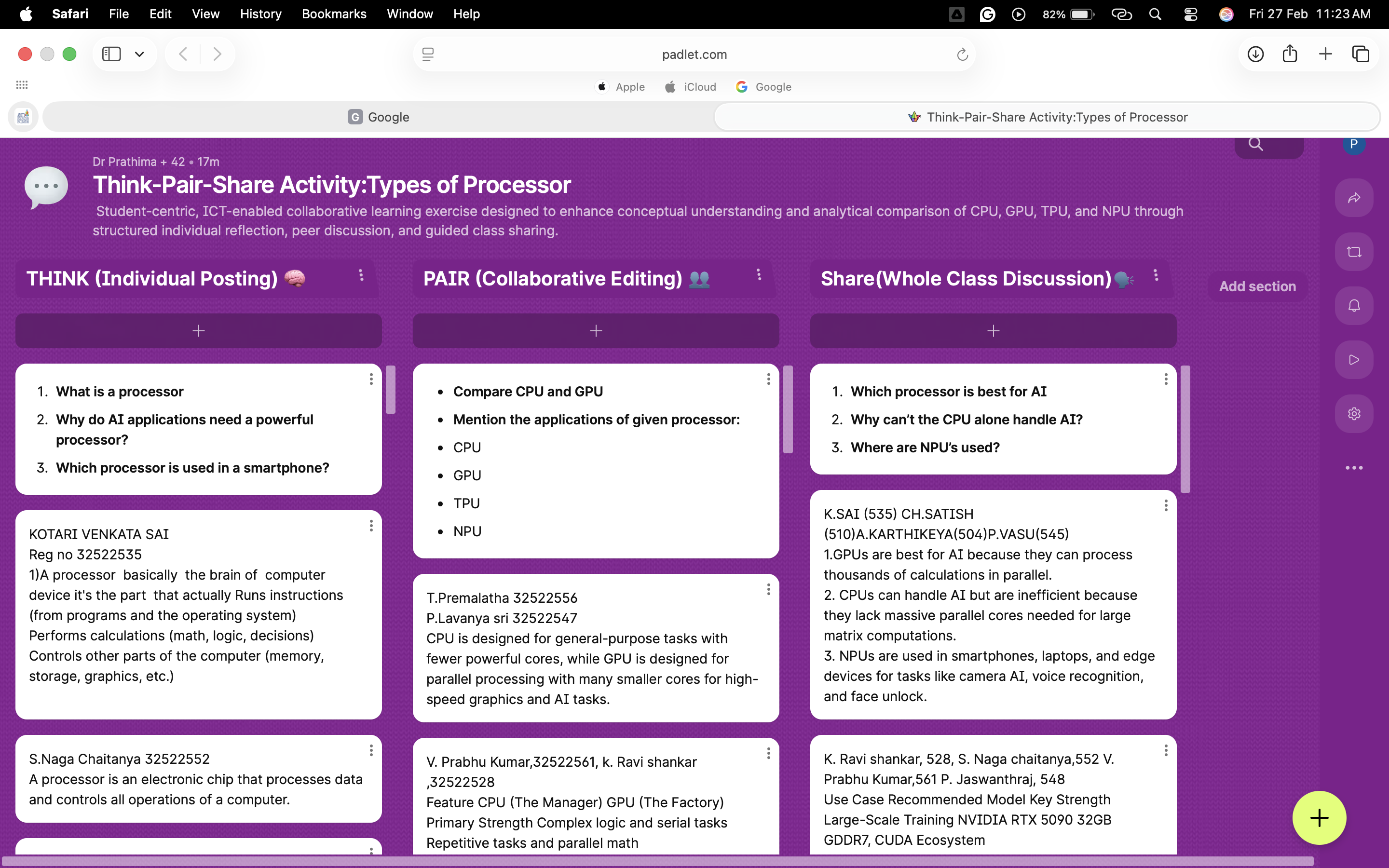This screenshot has height=868, width=1389.
Task: Open PAIR section three-dot options menu
Action: [759, 275]
